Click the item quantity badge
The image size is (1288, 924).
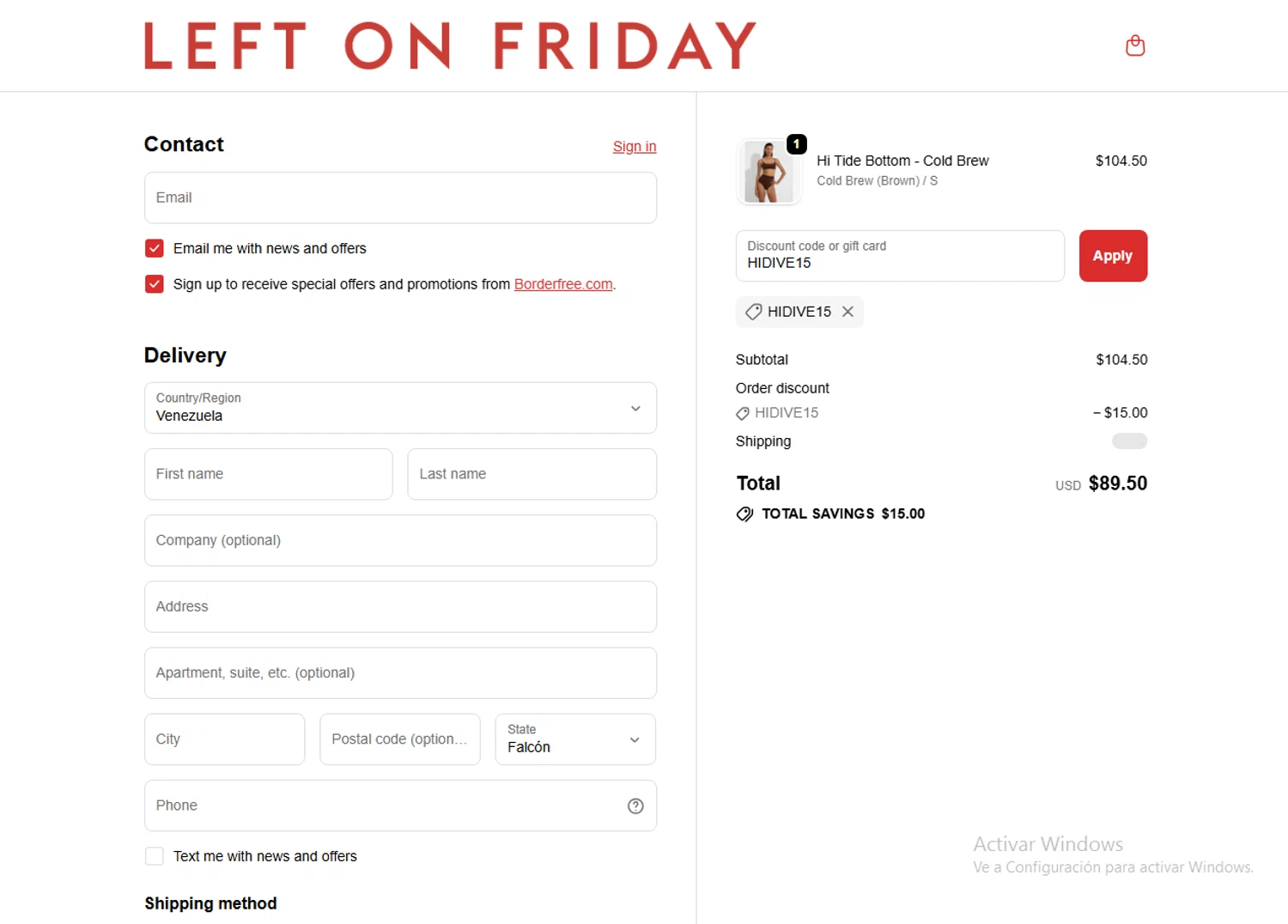pos(797,143)
